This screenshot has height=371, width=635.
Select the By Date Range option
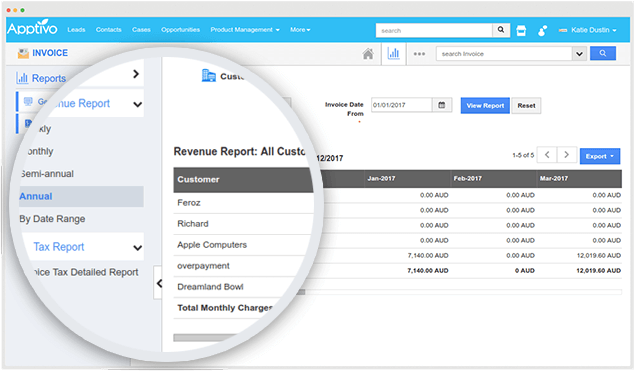tap(52, 219)
